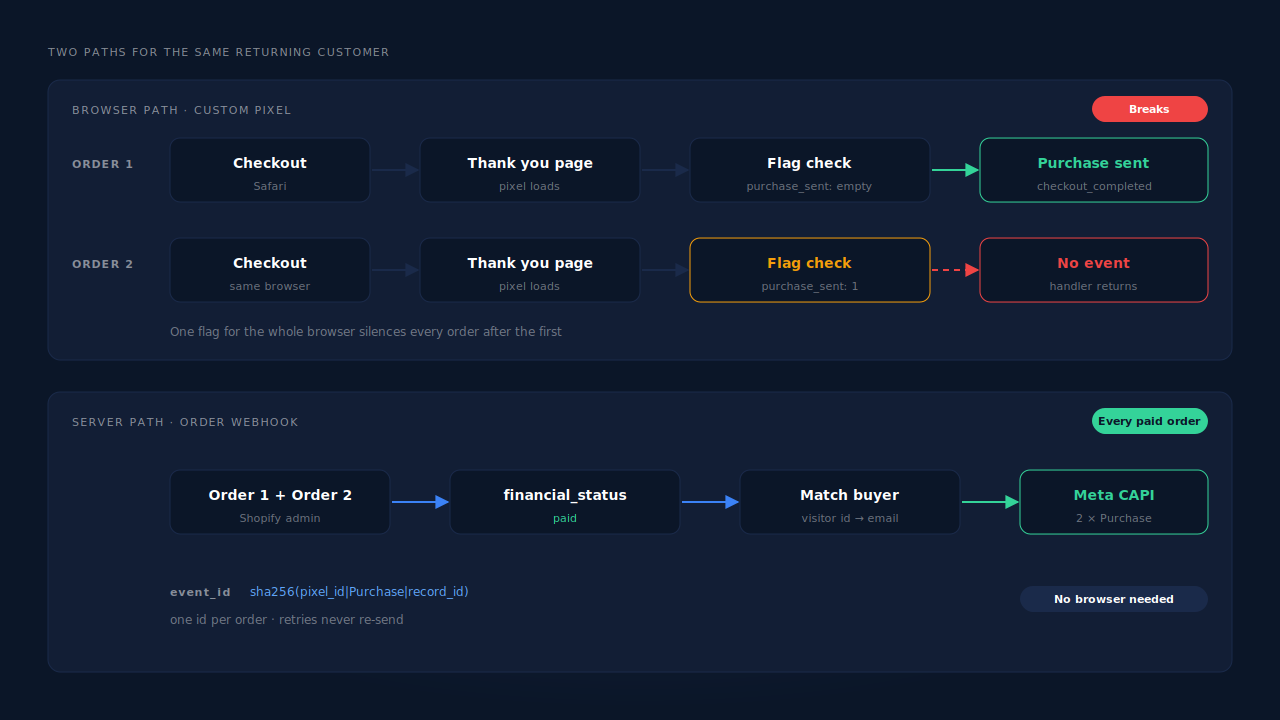Click the one flag for the whole browser note

pyautogui.click(x=366, y=331)
